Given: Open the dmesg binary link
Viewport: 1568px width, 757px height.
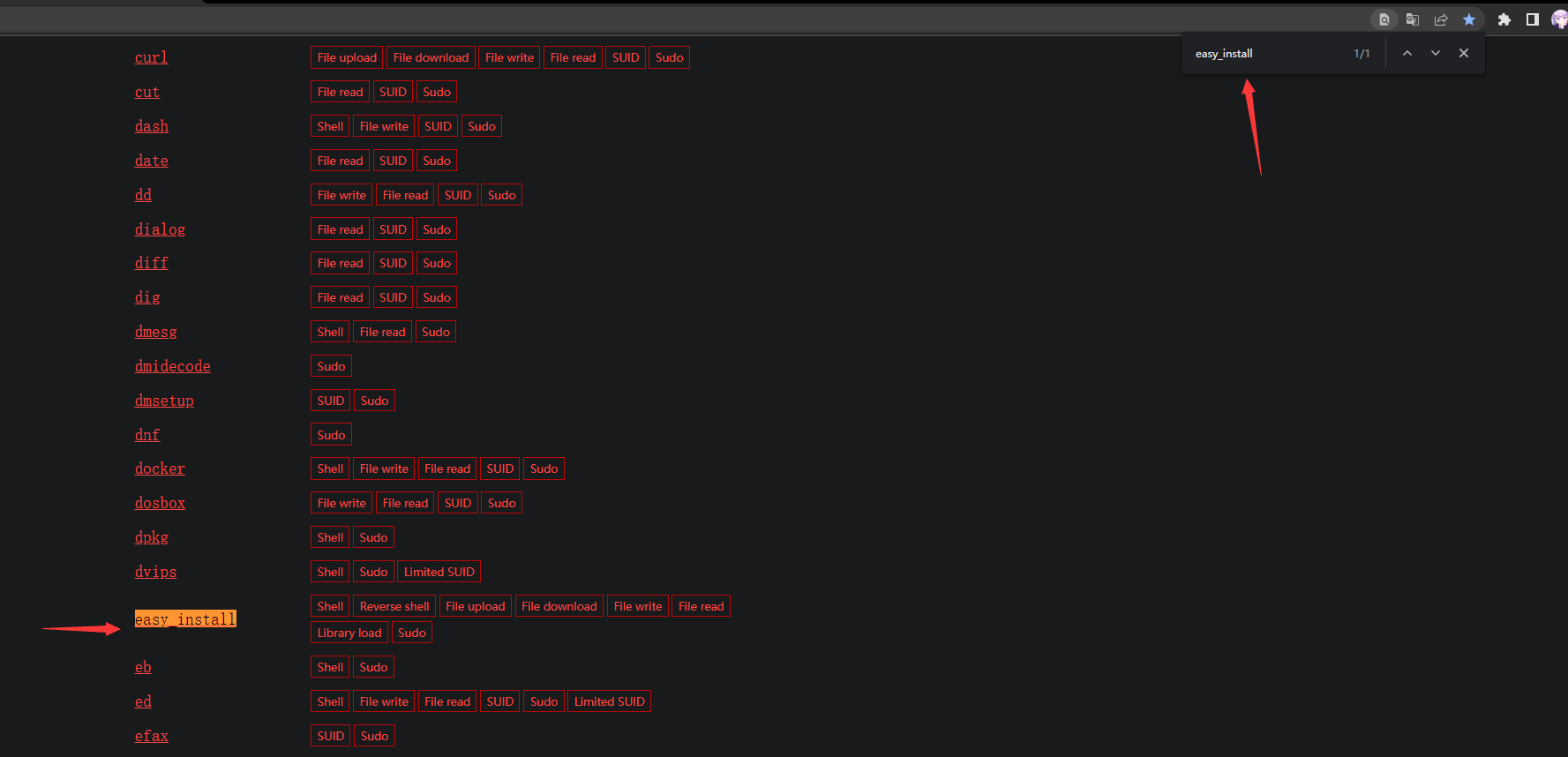Looking at the screenshot, I should tap(156, 332).
